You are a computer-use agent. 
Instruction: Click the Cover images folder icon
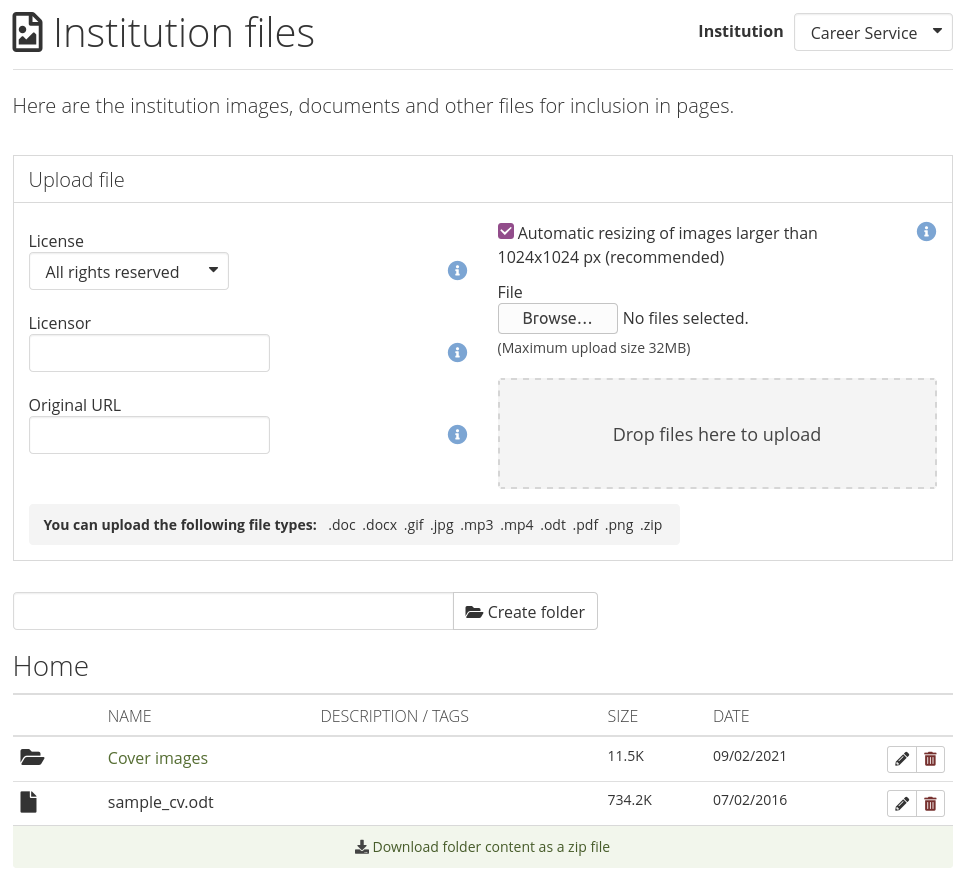[x=32, y=758]
